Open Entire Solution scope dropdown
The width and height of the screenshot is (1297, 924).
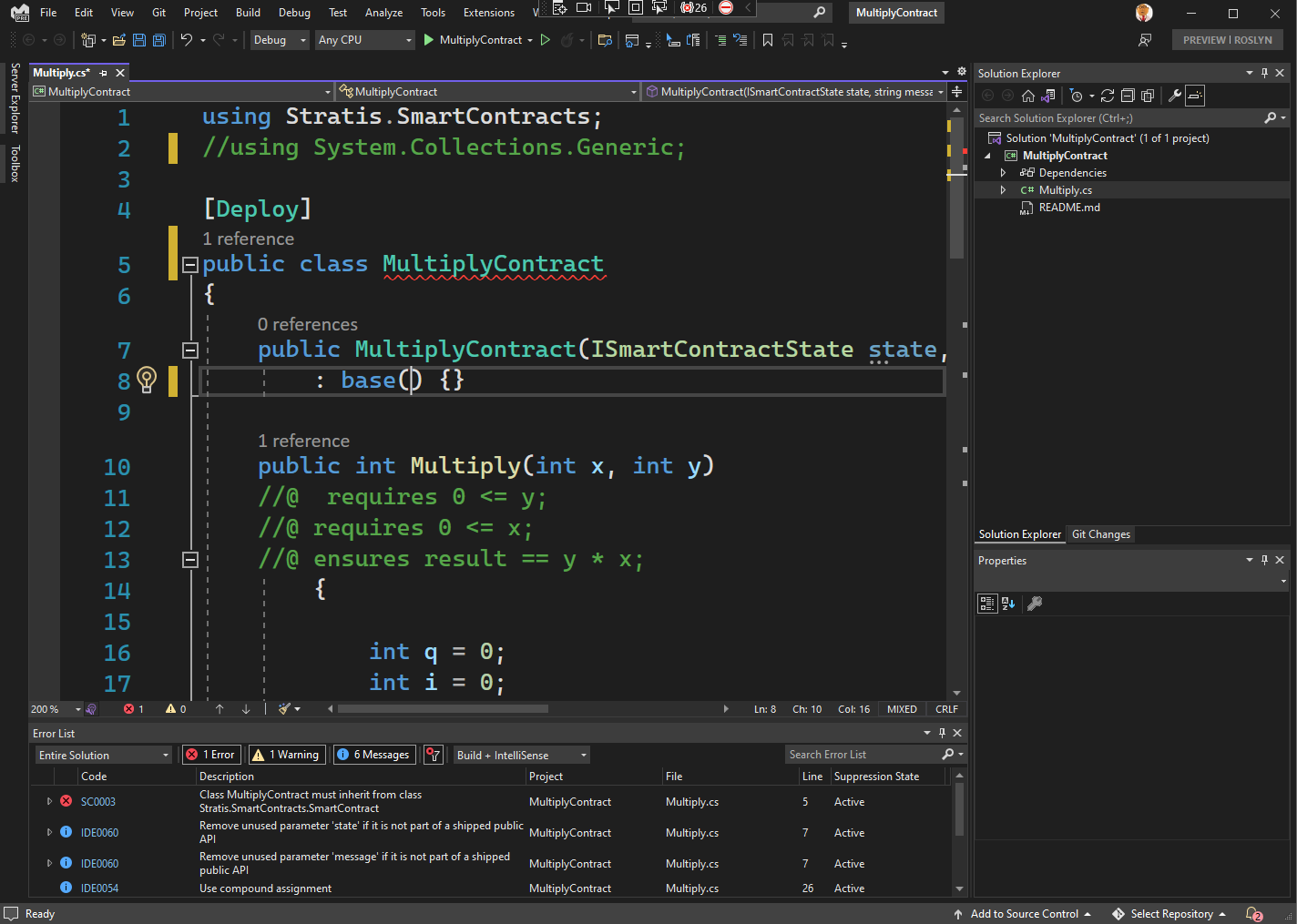click(x=104, y=755)
